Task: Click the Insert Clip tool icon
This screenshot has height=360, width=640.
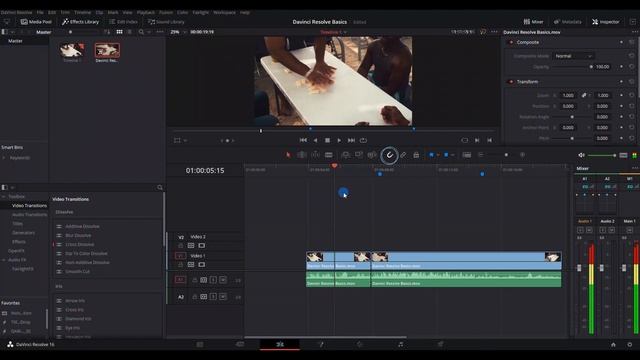Action: point(345,155)
